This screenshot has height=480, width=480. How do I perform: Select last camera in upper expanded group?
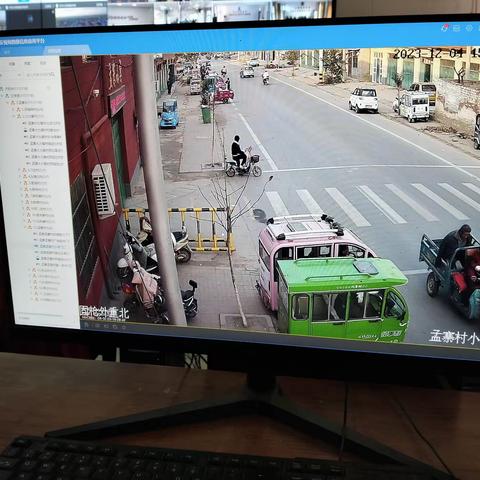click(45, 164)
